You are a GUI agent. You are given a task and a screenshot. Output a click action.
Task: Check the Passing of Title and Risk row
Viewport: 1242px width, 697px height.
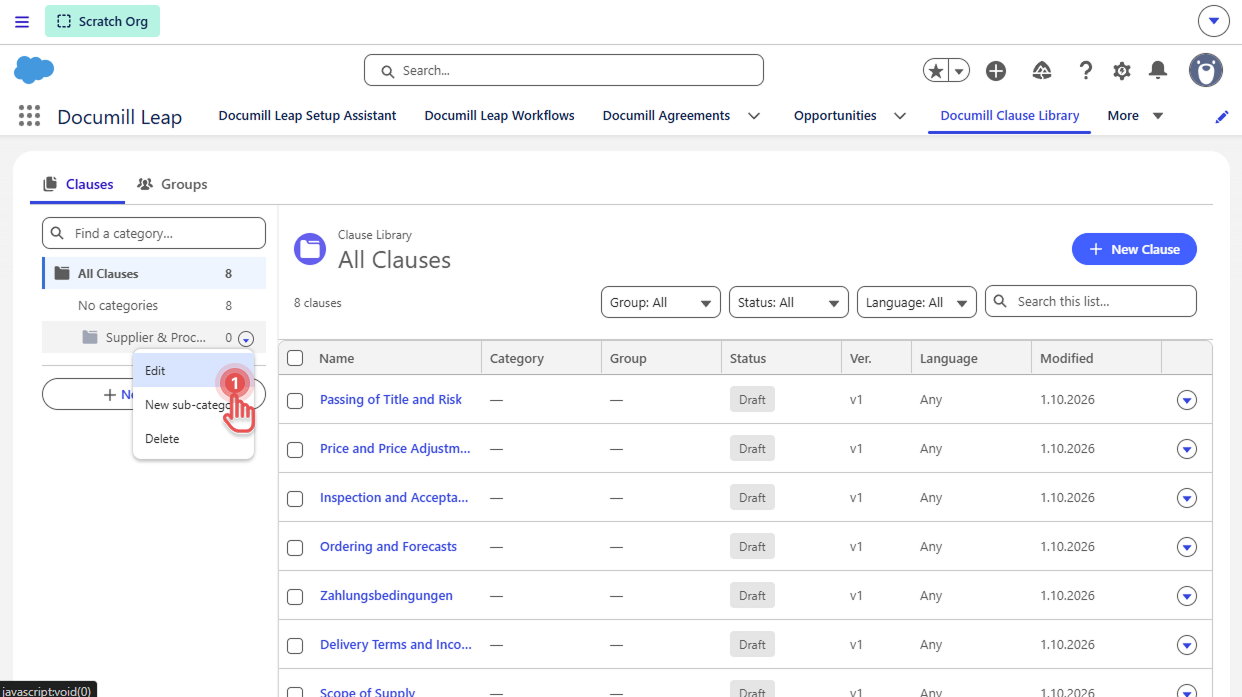[295, 400]
